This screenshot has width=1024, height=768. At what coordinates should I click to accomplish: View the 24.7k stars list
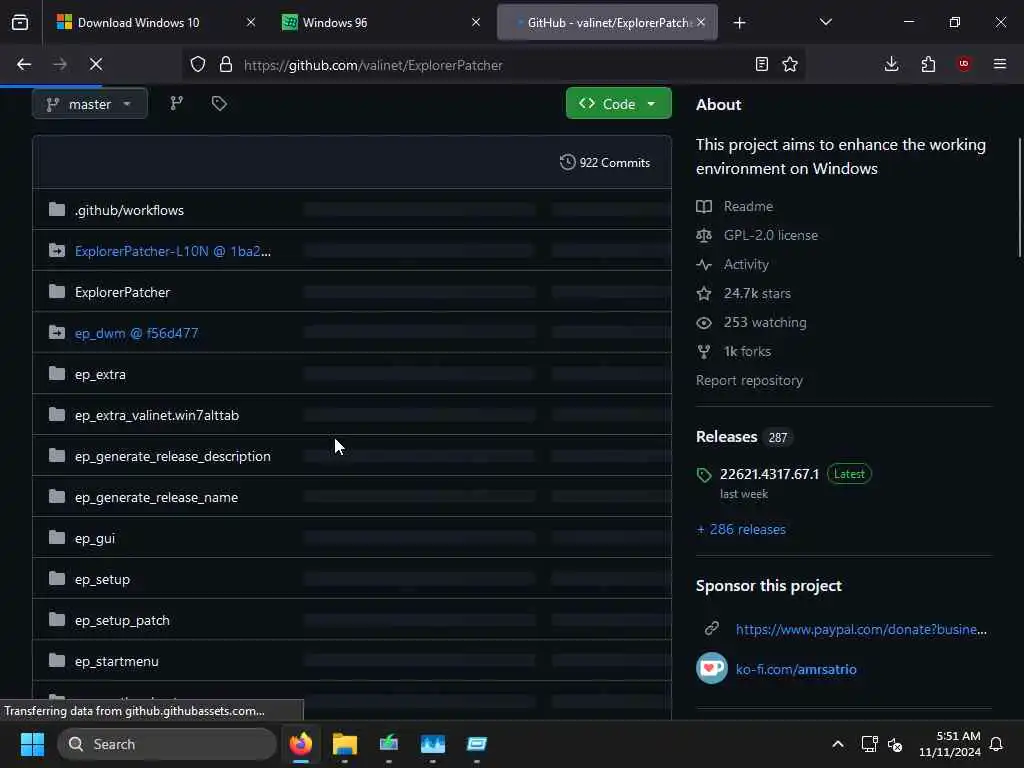click(x=743, y=293)
